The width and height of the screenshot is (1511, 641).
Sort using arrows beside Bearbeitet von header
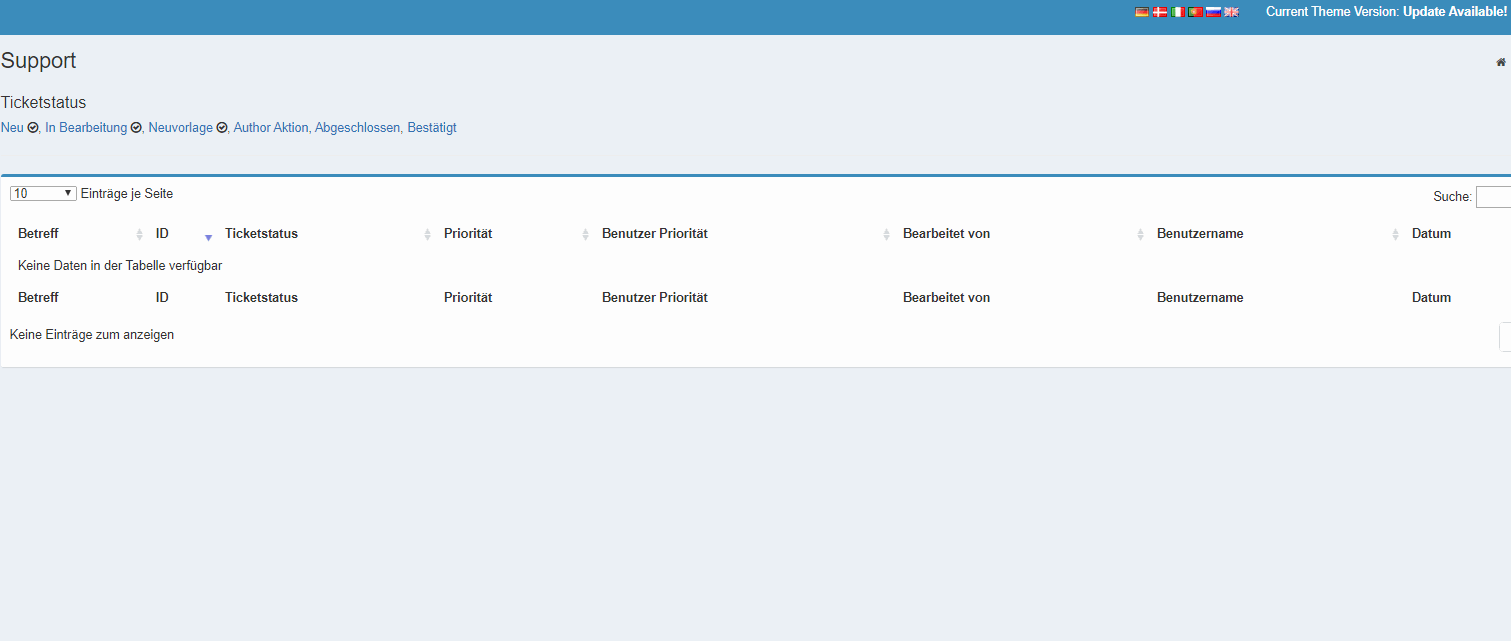click(x=1140, y=234)
